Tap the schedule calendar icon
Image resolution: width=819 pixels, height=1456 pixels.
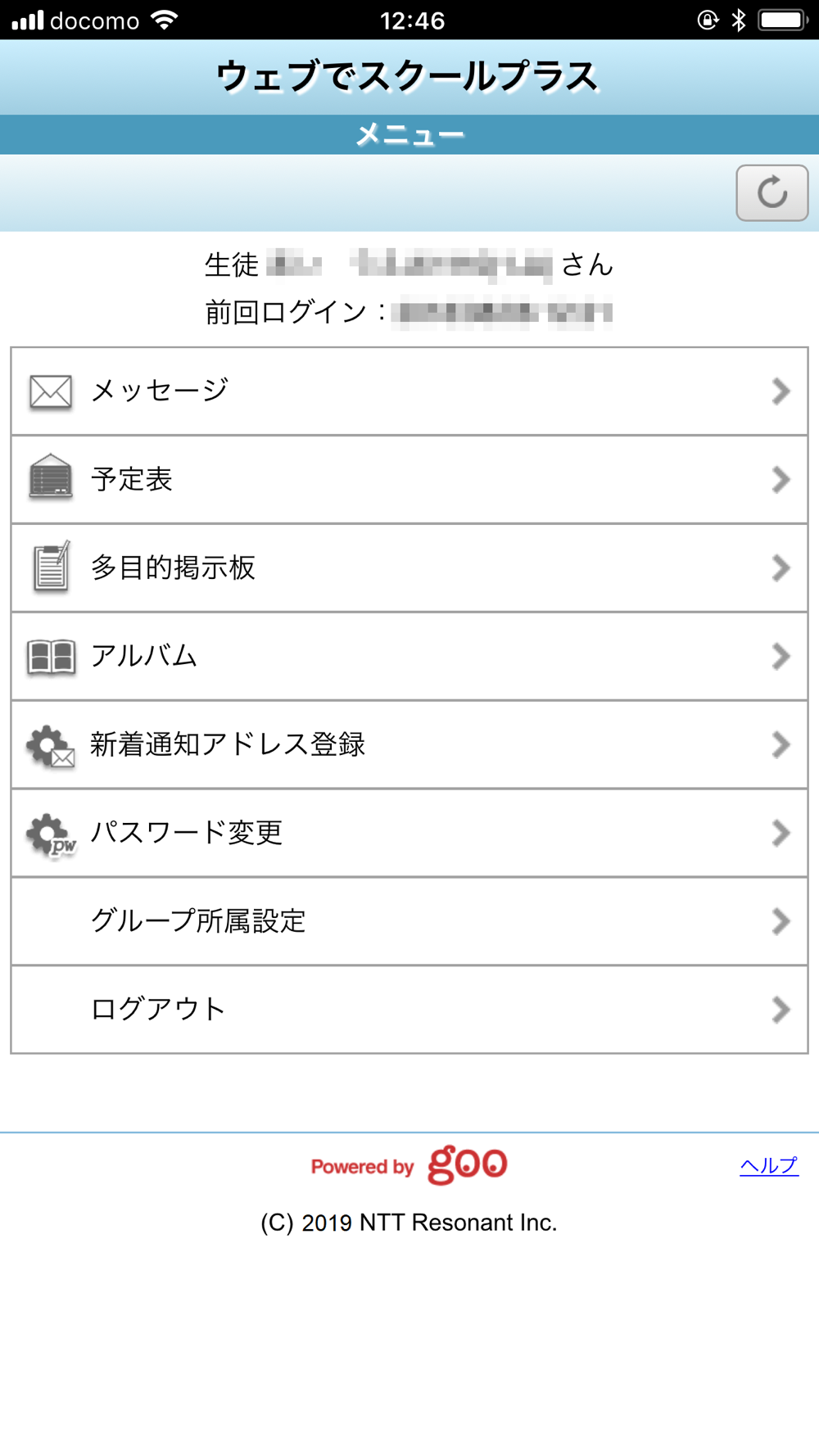[51, 477]
